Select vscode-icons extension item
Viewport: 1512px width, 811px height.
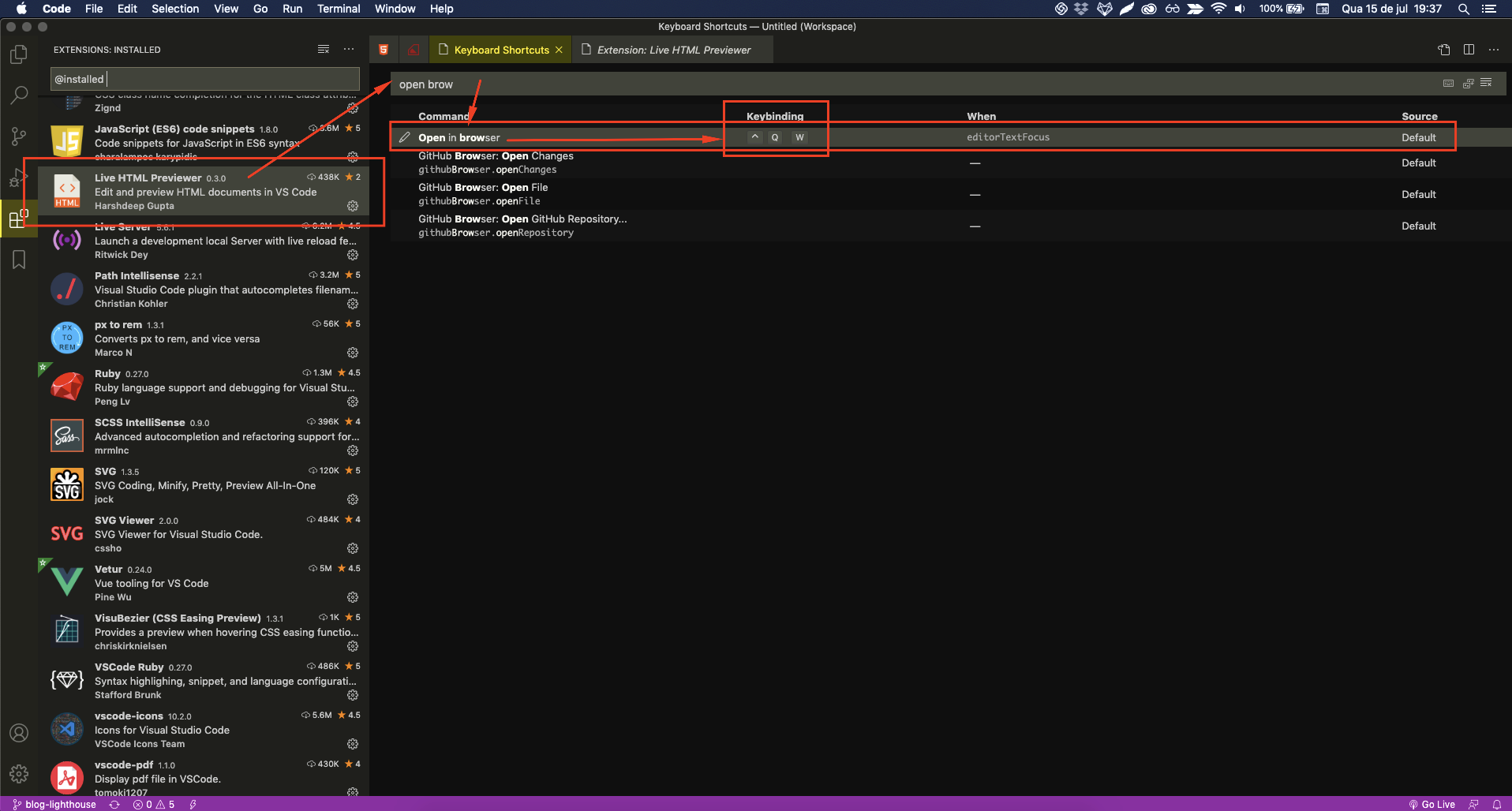coord(204,730)
